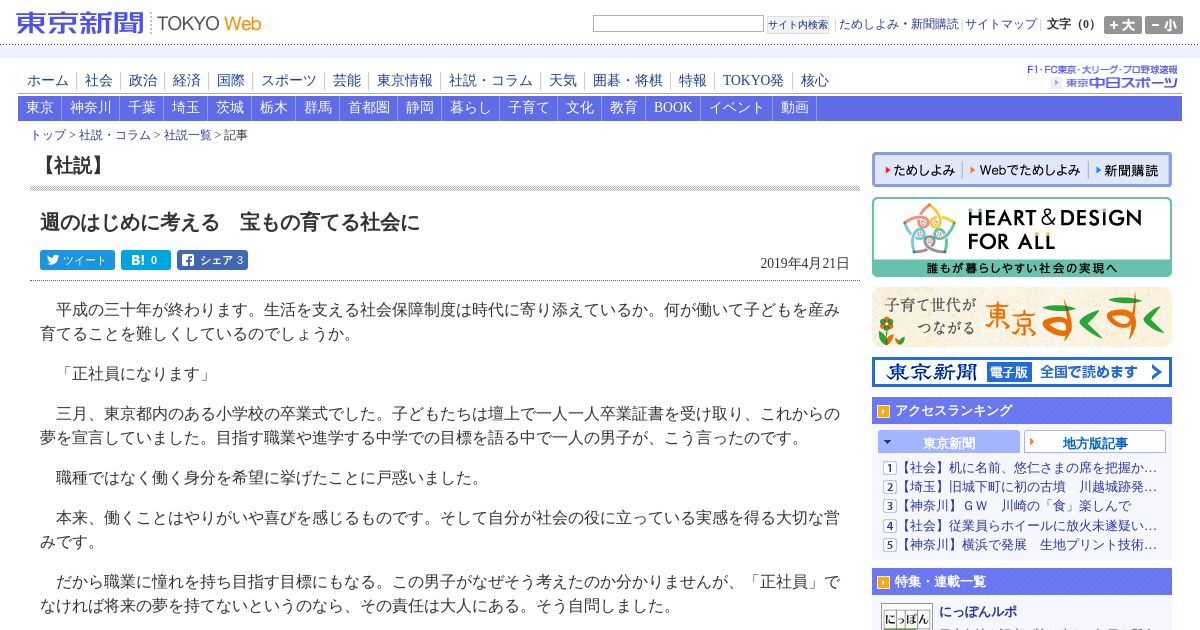Open the 東京情報 menu item
This screenshot has width=1200, height=630.
(405, 81)
